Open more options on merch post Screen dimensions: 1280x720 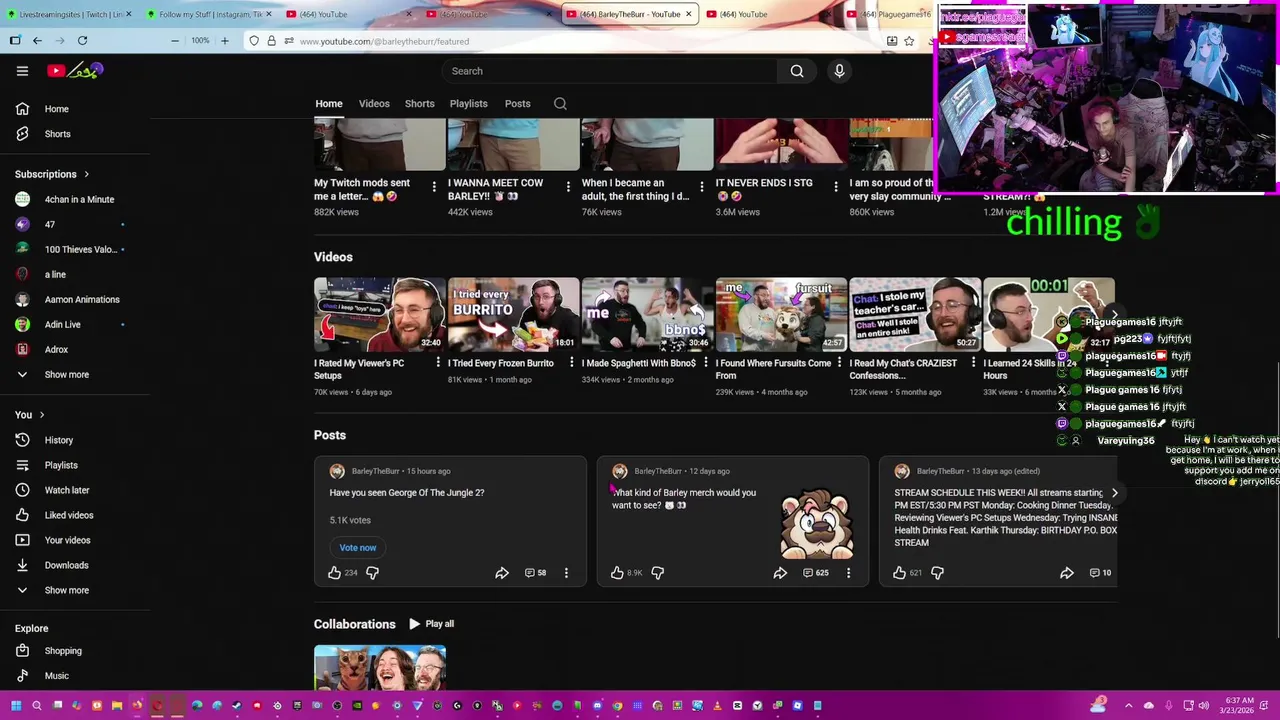point(848,573)
